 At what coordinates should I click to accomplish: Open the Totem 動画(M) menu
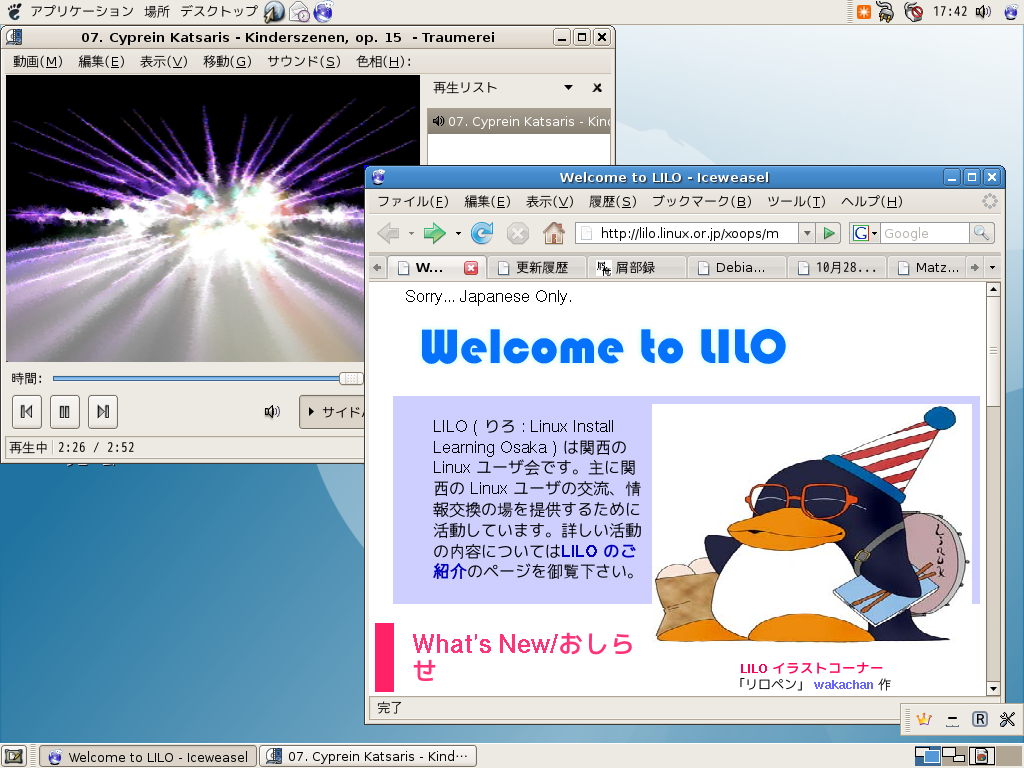tap(38, 61)
